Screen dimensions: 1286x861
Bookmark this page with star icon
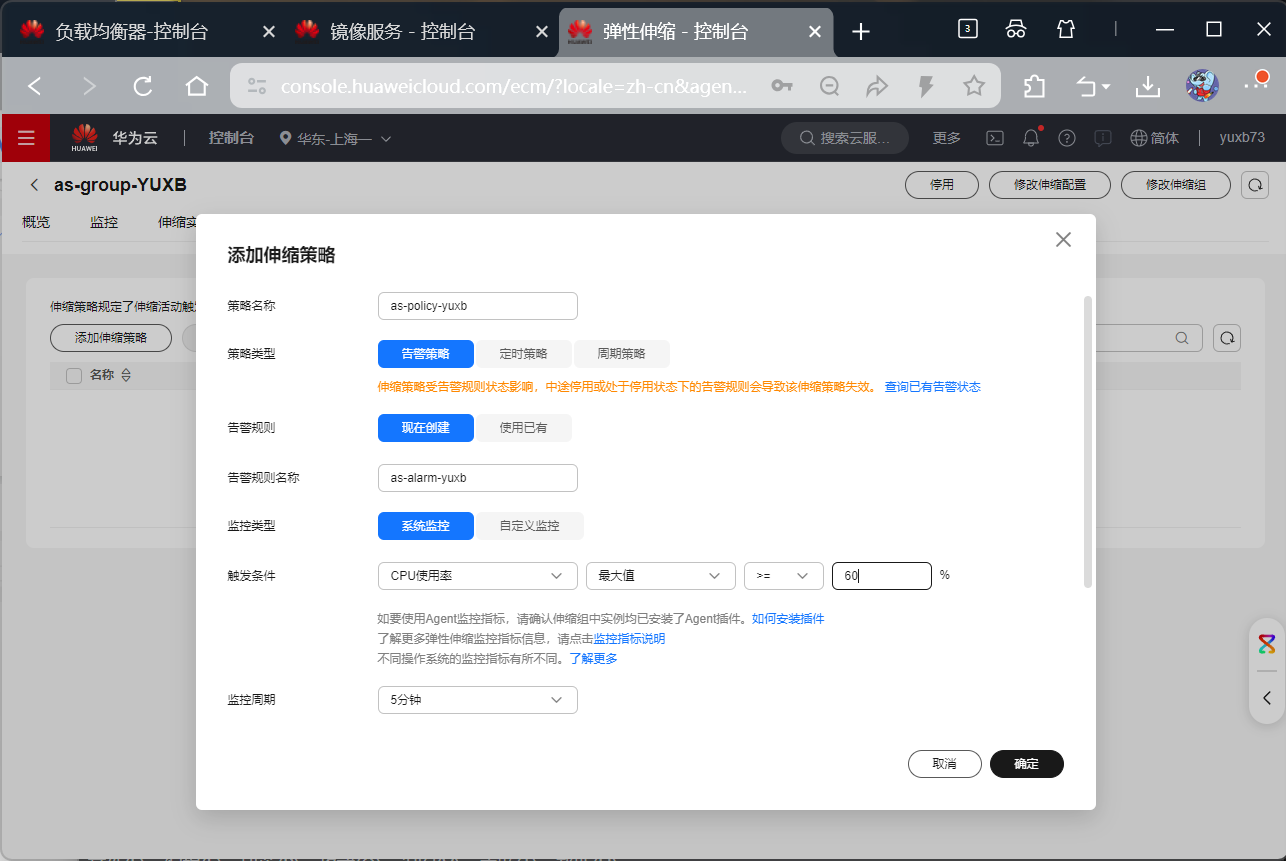click(974, 87)
